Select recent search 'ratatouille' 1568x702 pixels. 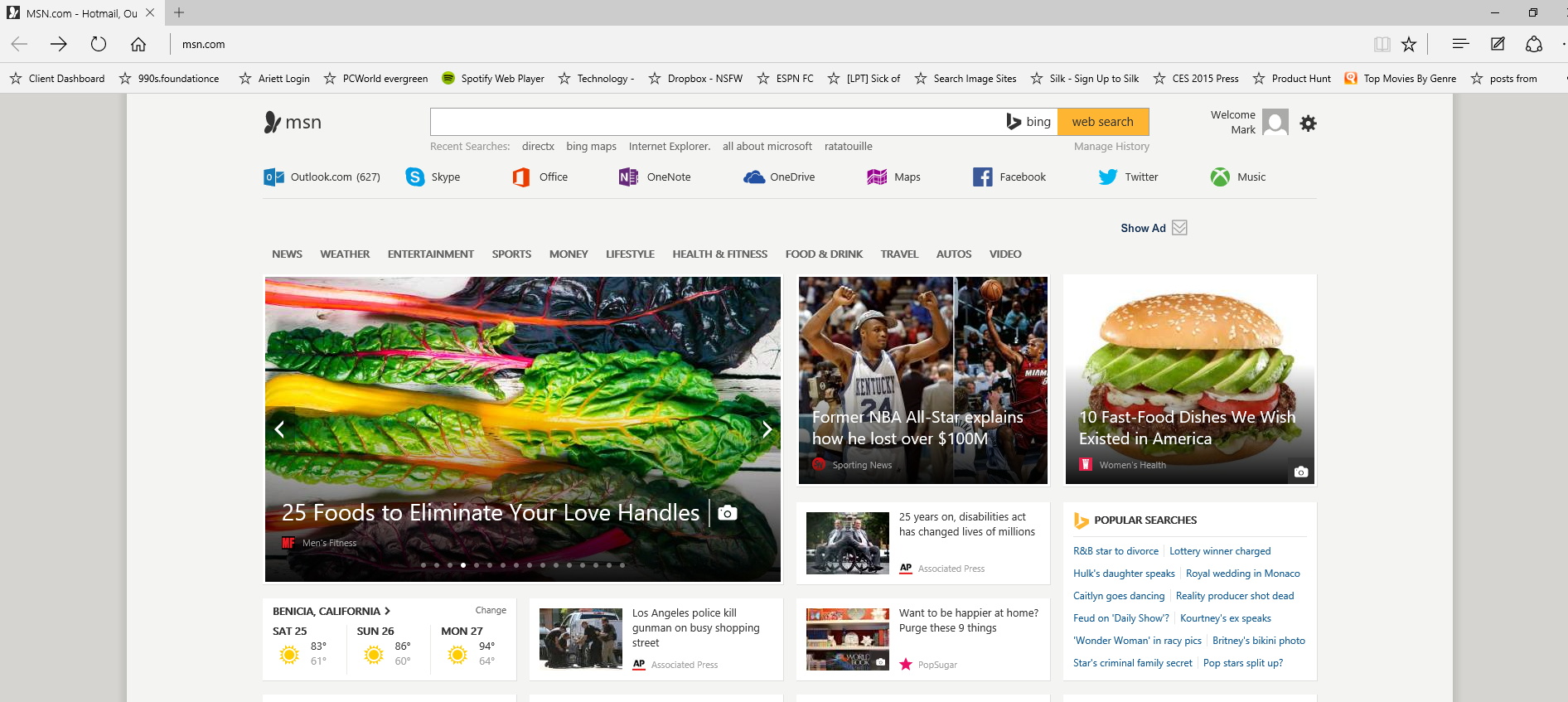848,147
